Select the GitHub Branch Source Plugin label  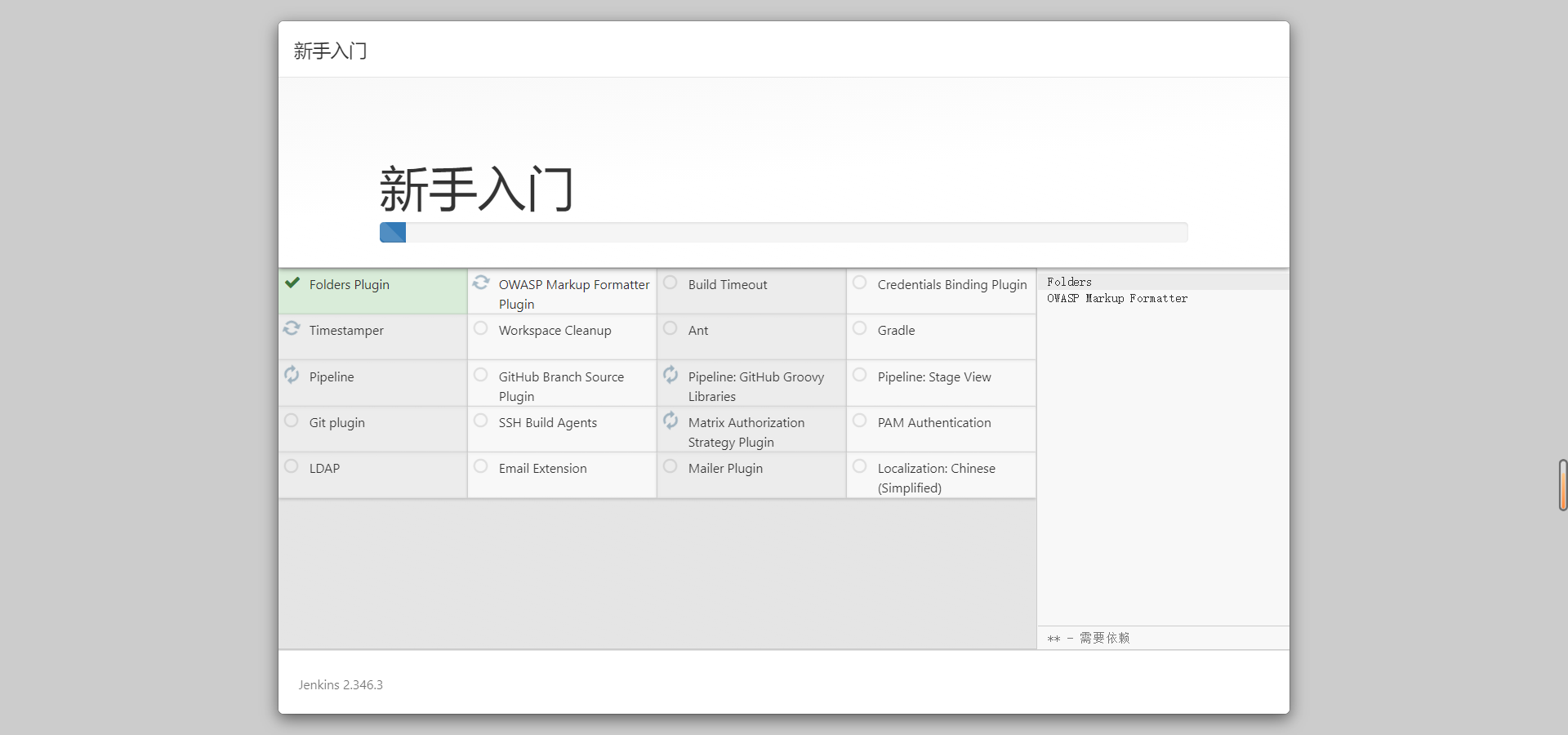click(562, 387)
